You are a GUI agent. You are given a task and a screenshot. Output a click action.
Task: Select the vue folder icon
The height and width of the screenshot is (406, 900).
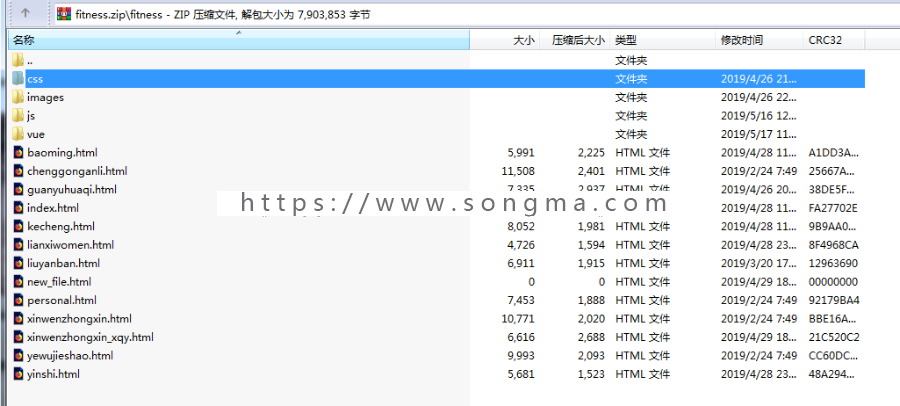coord(18,134)
